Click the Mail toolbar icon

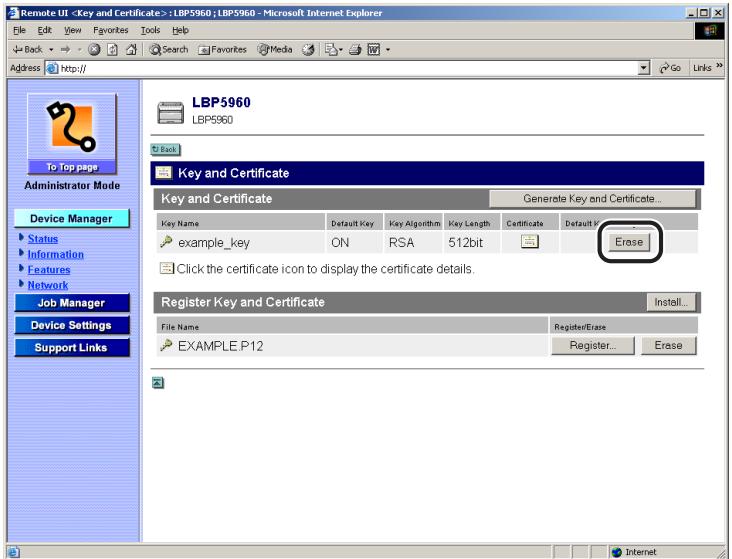point(333,50)
